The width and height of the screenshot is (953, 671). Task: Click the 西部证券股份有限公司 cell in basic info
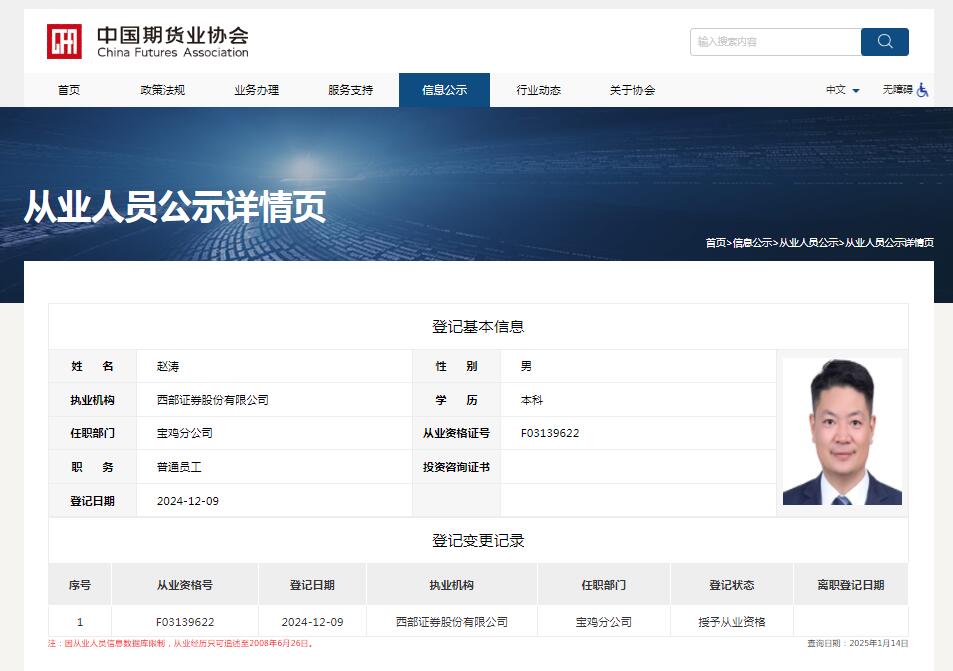(x=213, y=400)
